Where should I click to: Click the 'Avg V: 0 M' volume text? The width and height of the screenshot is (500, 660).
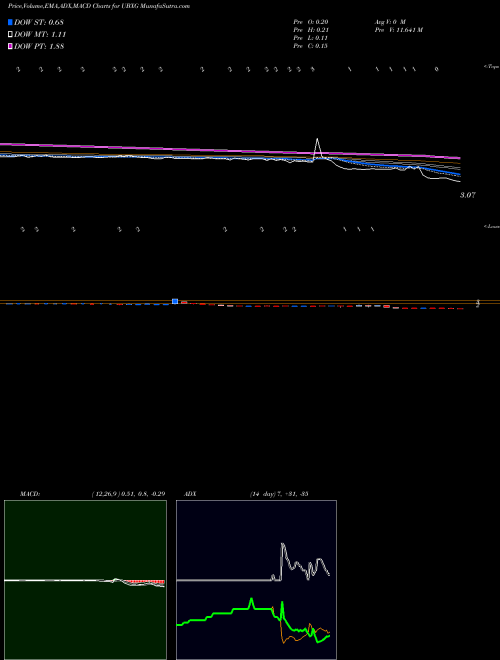tap(390, 21)
